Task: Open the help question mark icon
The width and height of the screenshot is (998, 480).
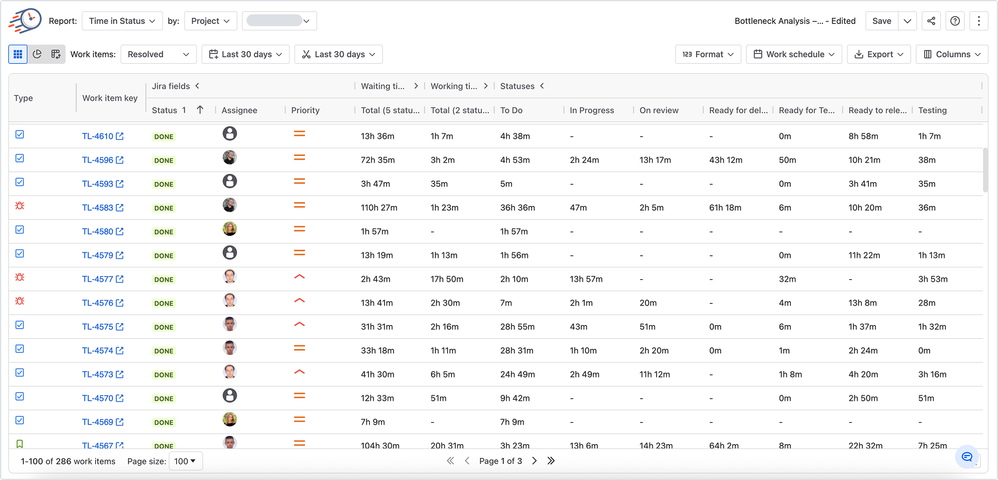Action: tap(955, 21)
